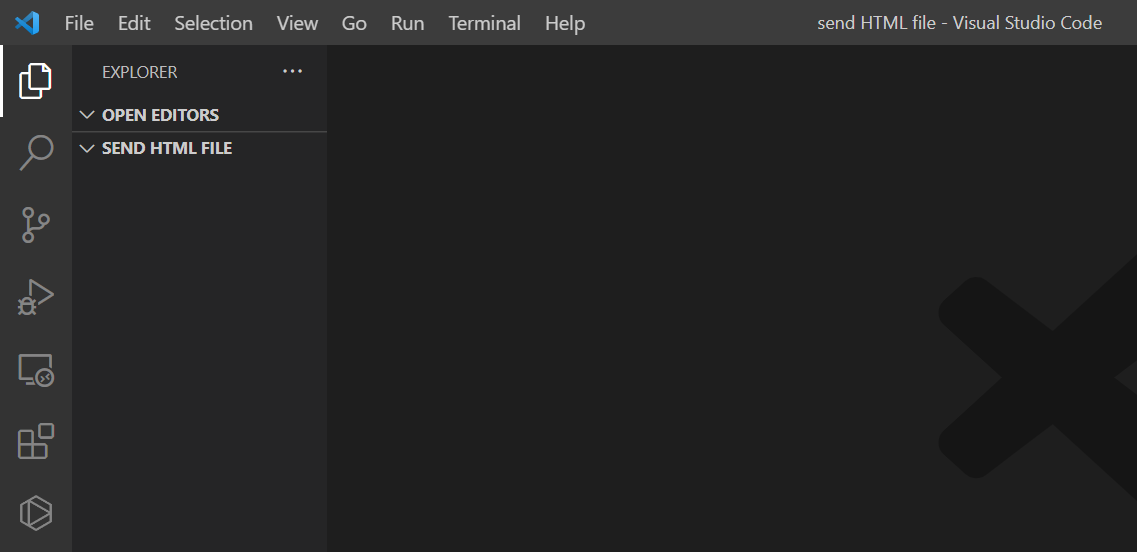
Task: Open the Explorer view in activity bar
Action: click(35, 81)
